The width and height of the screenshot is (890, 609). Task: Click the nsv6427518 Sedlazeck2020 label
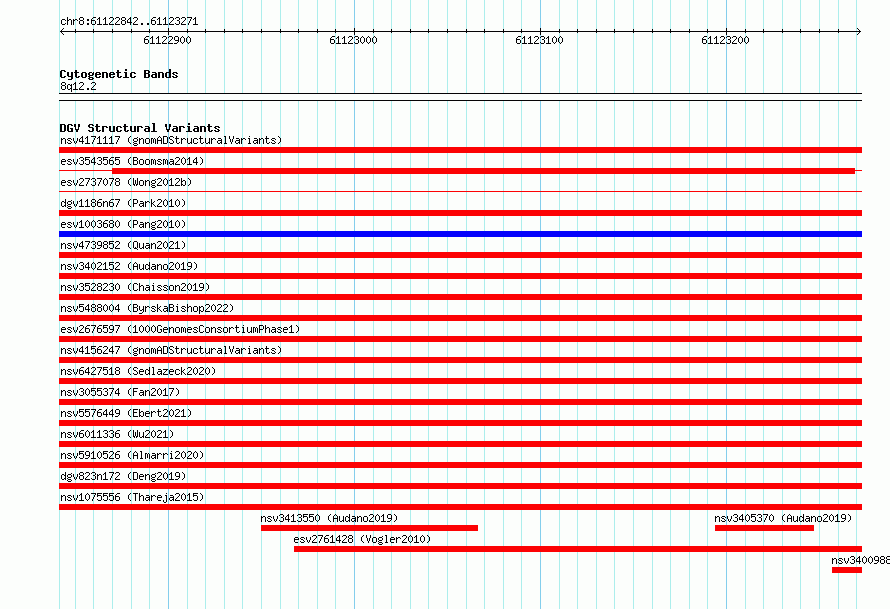(x=138, y=371)
